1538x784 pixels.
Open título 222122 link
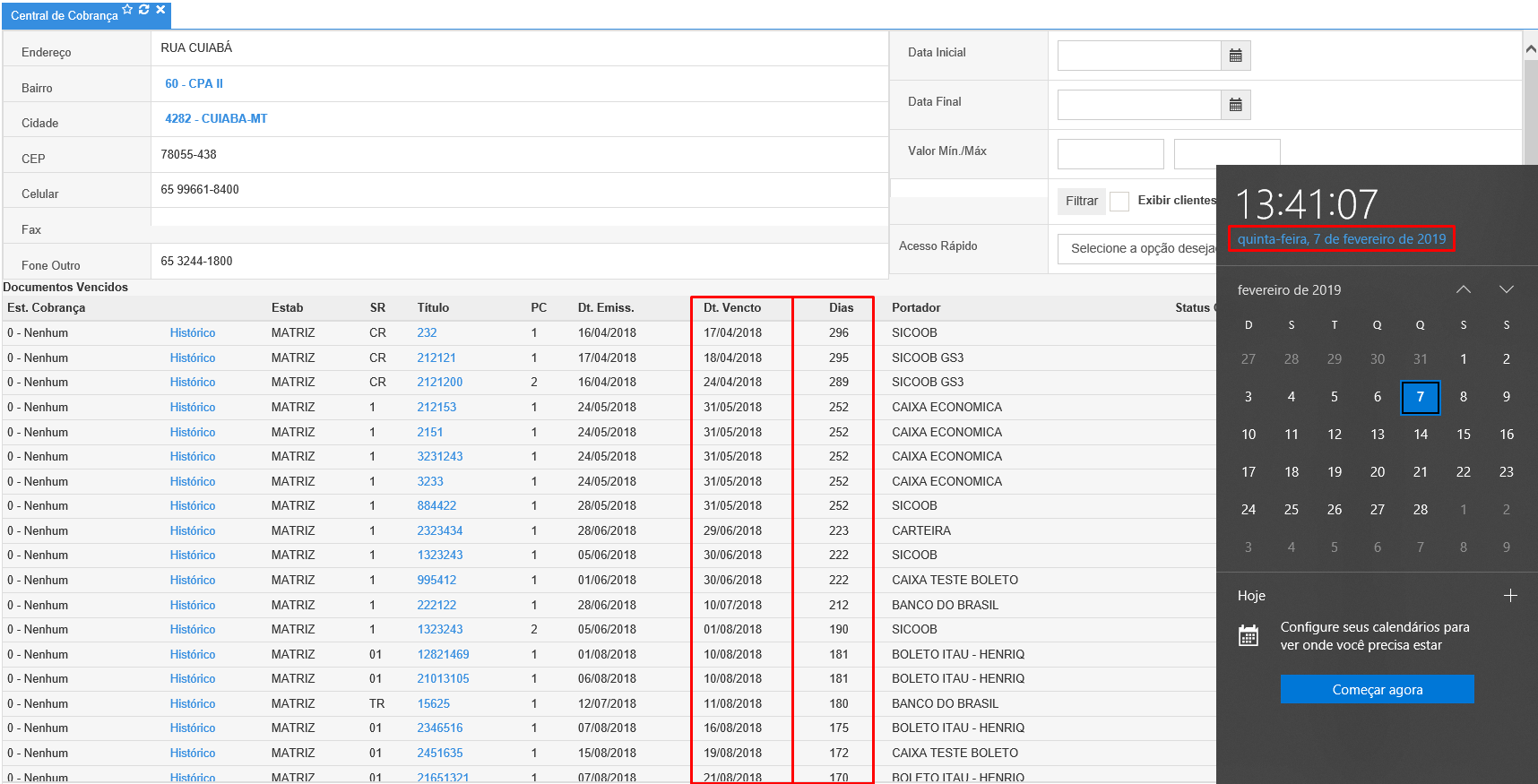pyautogui.click(x=436, y=605)
